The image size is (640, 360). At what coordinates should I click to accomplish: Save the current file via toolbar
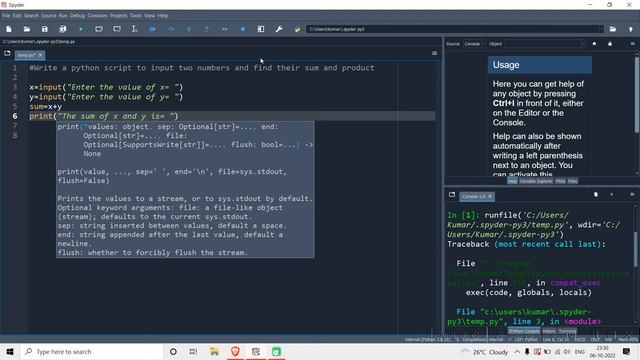44,29
